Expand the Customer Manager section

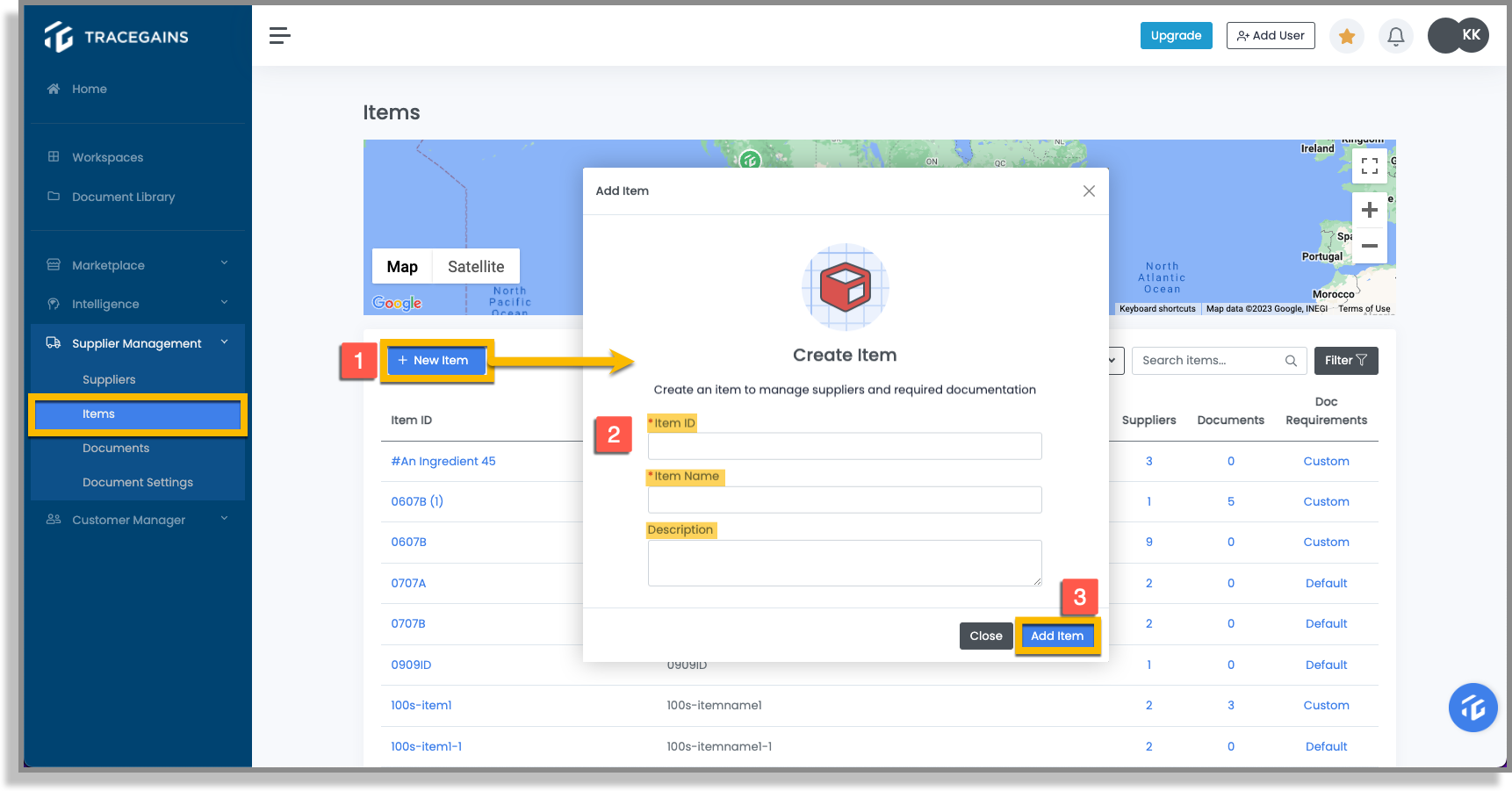(128, 520)
